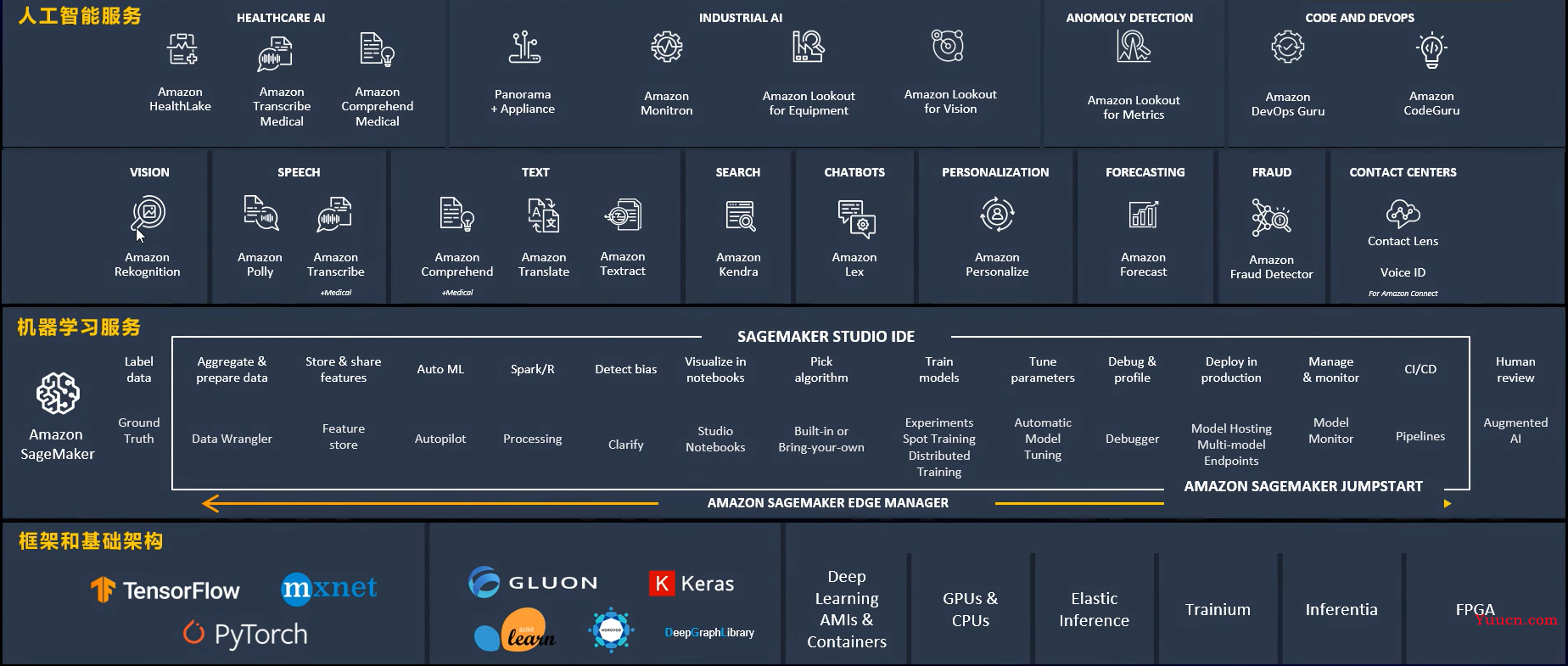Click Built-in or Bring-your-own

pos(821,439)
